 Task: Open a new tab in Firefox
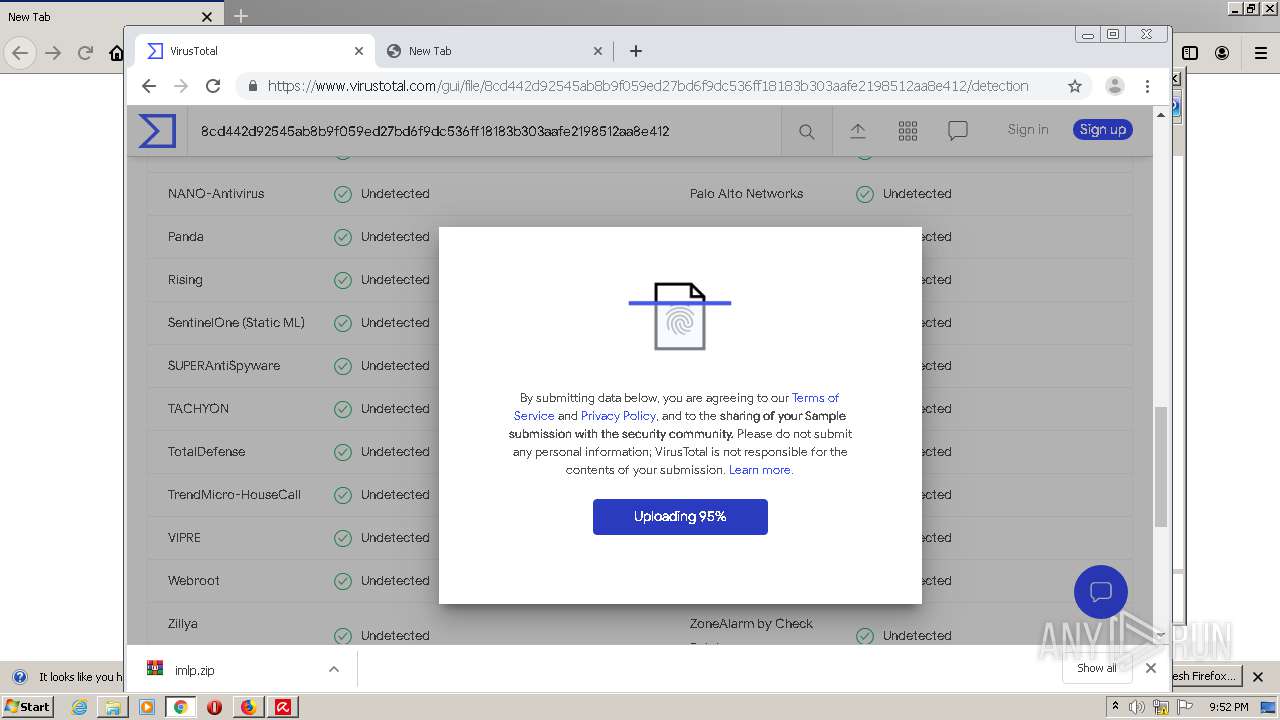[x=241, y=16]
